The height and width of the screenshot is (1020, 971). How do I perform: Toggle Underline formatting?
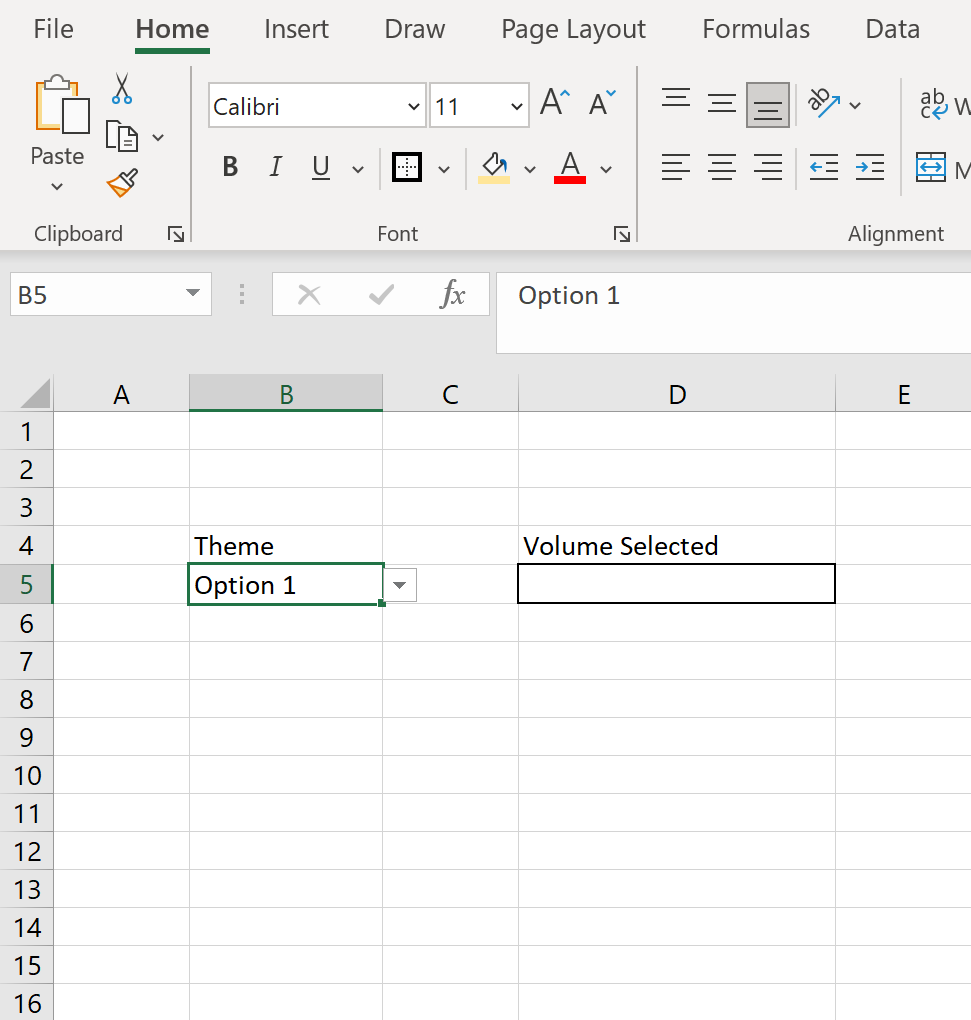(x=321, y=167)
